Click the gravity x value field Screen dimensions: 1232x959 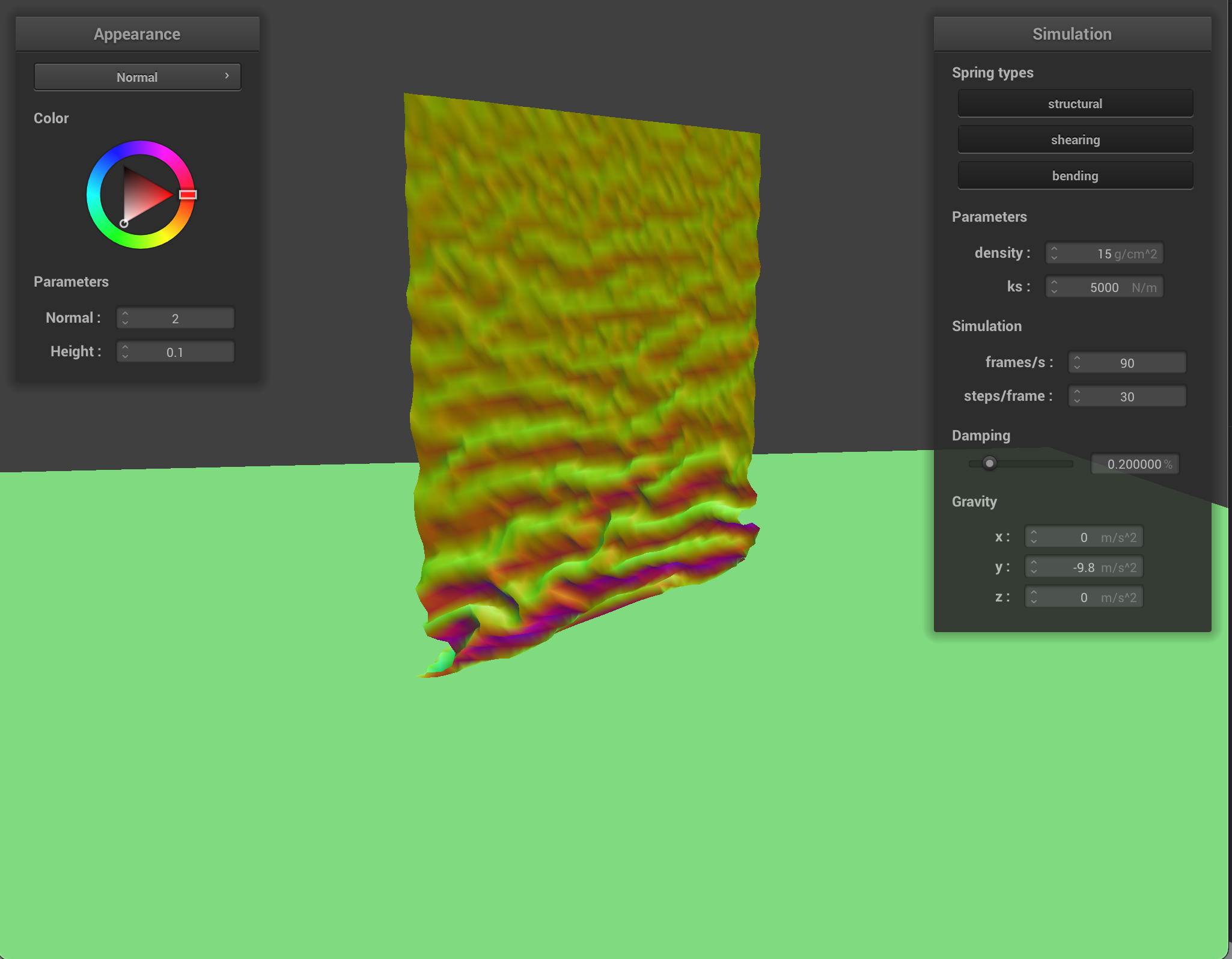[1084, 537]
